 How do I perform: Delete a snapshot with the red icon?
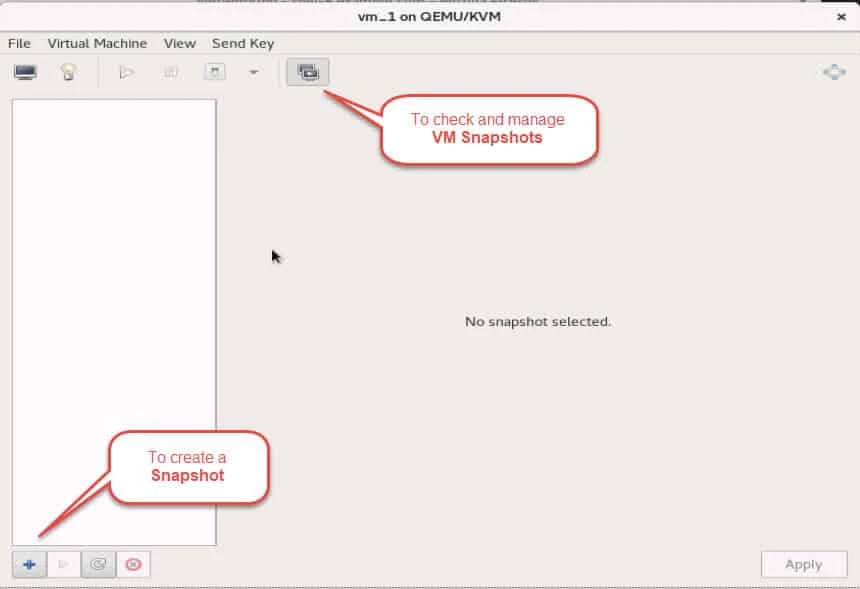tap(133, 563)
